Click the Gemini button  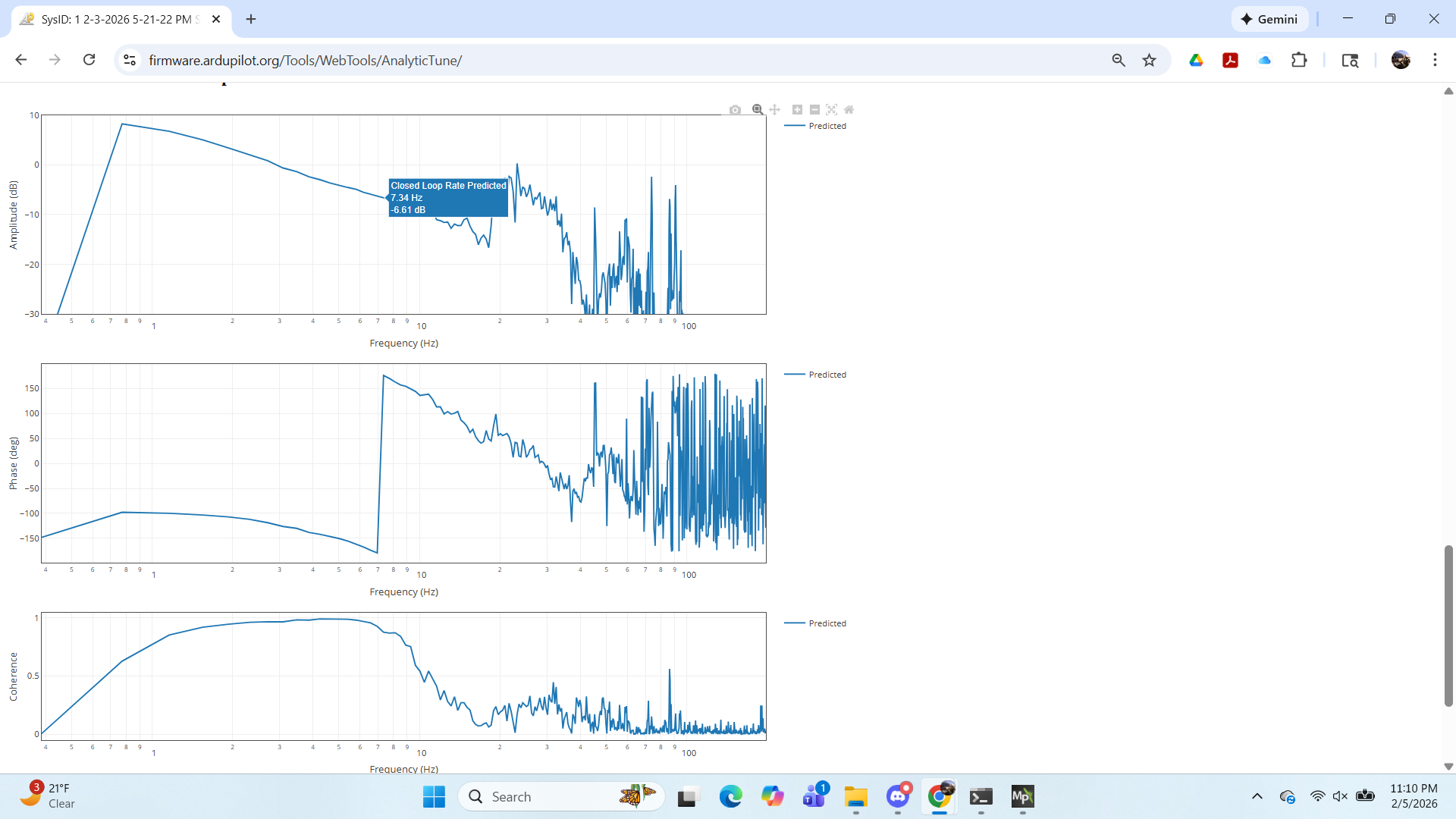tap(1269, 19)
